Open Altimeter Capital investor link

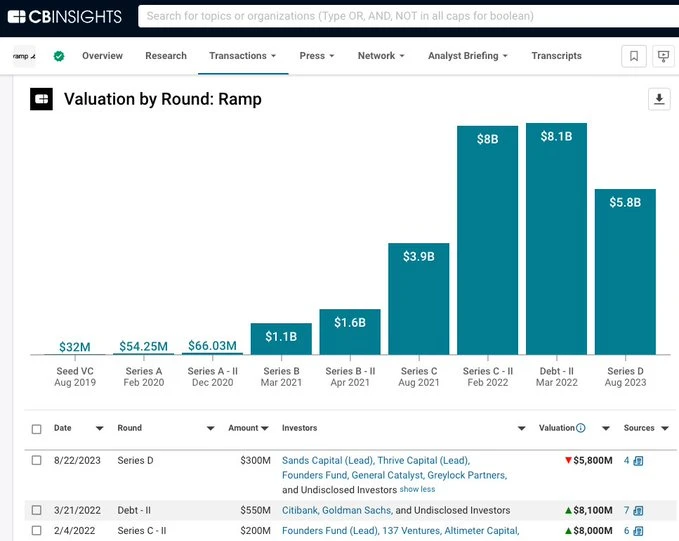click(x=482, y=531)
